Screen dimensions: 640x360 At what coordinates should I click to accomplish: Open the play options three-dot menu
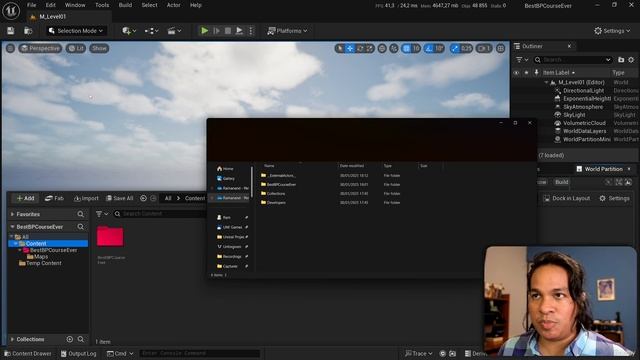coord(251,31)
